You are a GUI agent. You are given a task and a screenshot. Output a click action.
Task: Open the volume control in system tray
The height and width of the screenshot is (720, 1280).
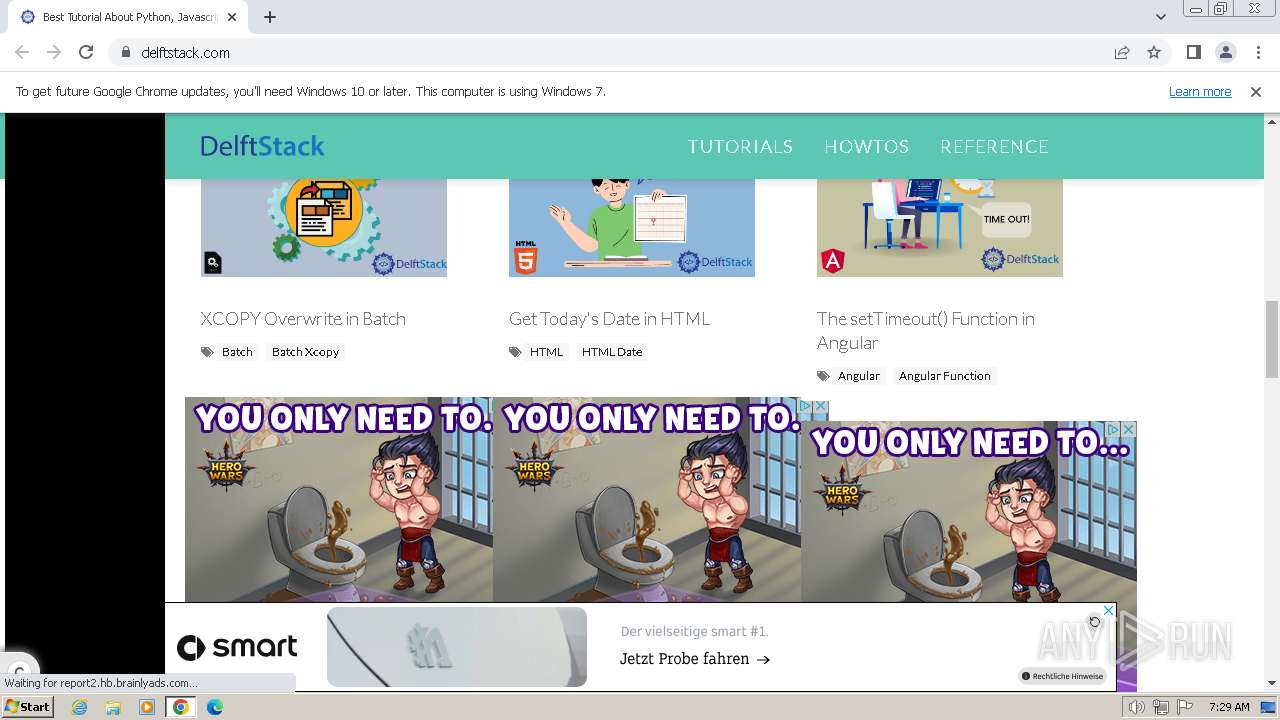[x=1137, y=707]
